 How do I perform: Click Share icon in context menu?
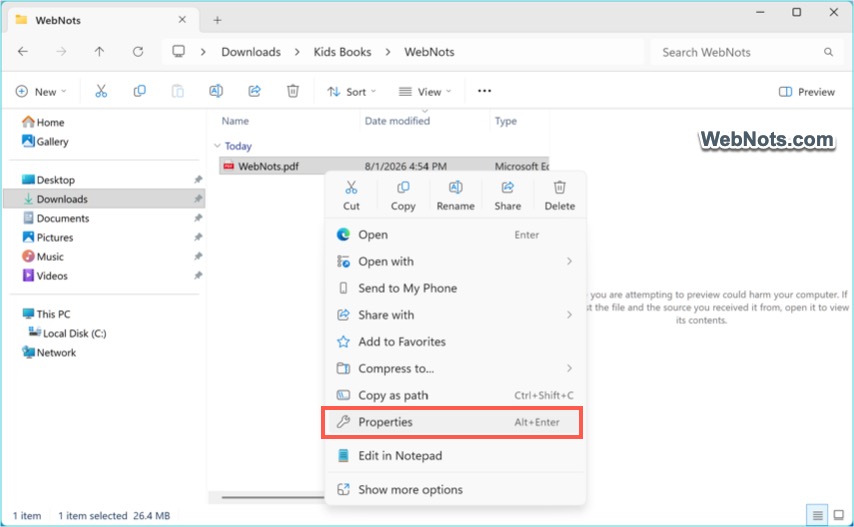point(508,188)
